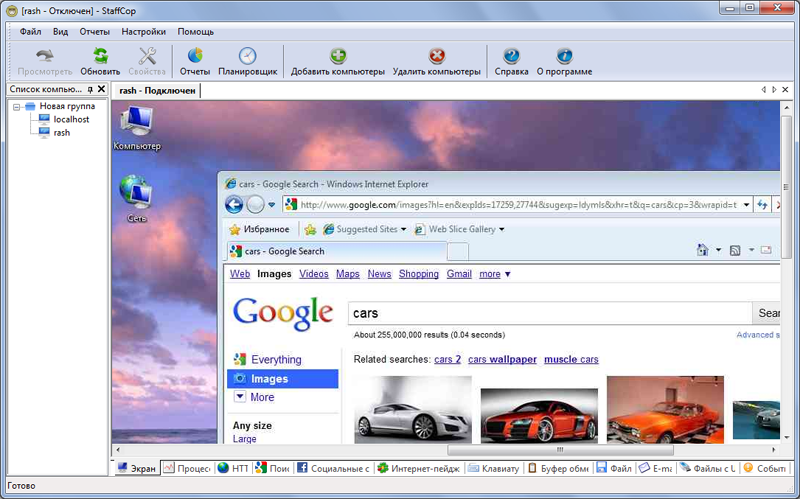Click vertical scrollbar down arrow of remote view
800x499 pixels.
tap(787, 437)
